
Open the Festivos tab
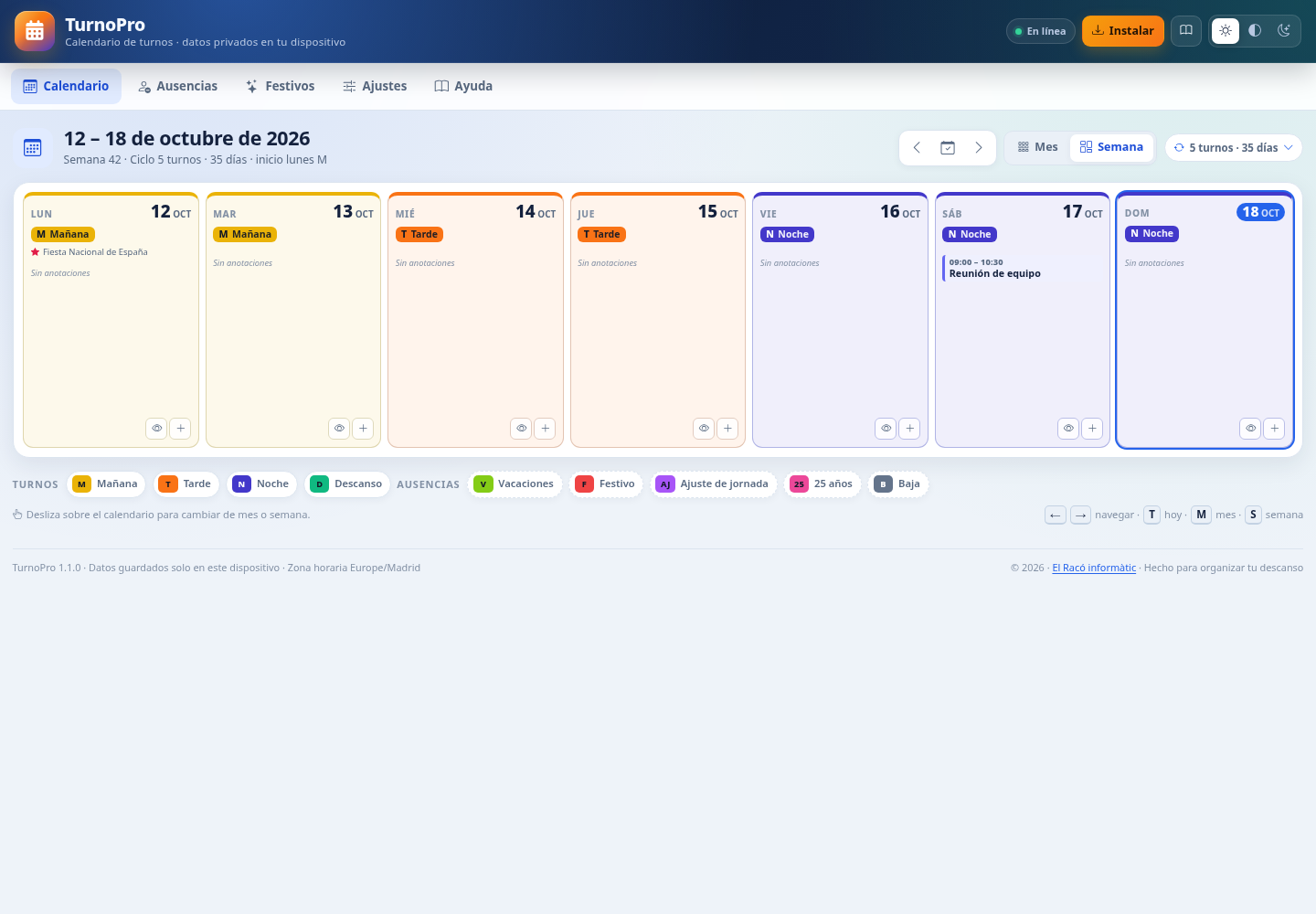280,86
